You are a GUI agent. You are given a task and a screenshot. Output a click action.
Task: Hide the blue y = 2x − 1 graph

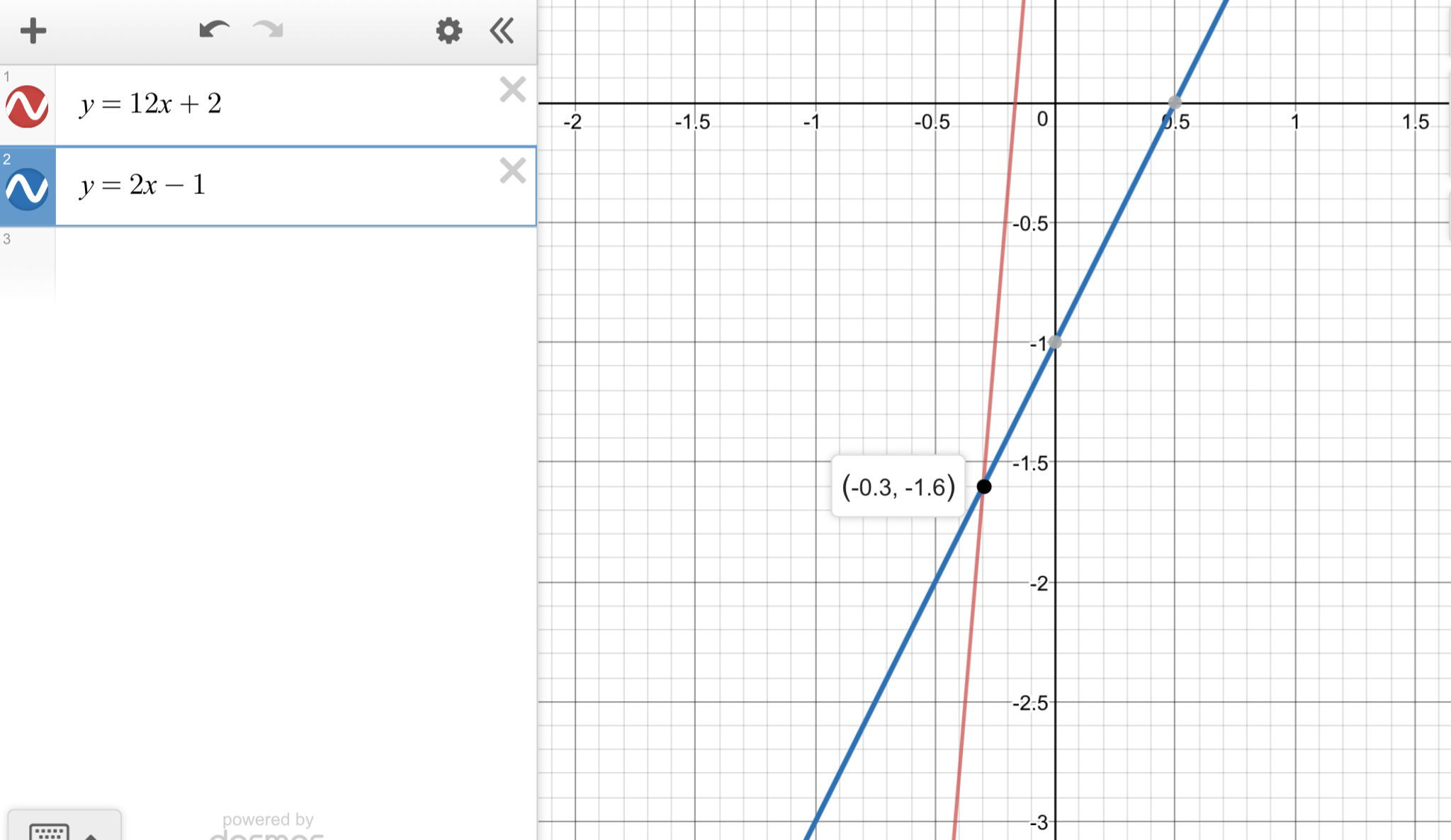(27, 188)
